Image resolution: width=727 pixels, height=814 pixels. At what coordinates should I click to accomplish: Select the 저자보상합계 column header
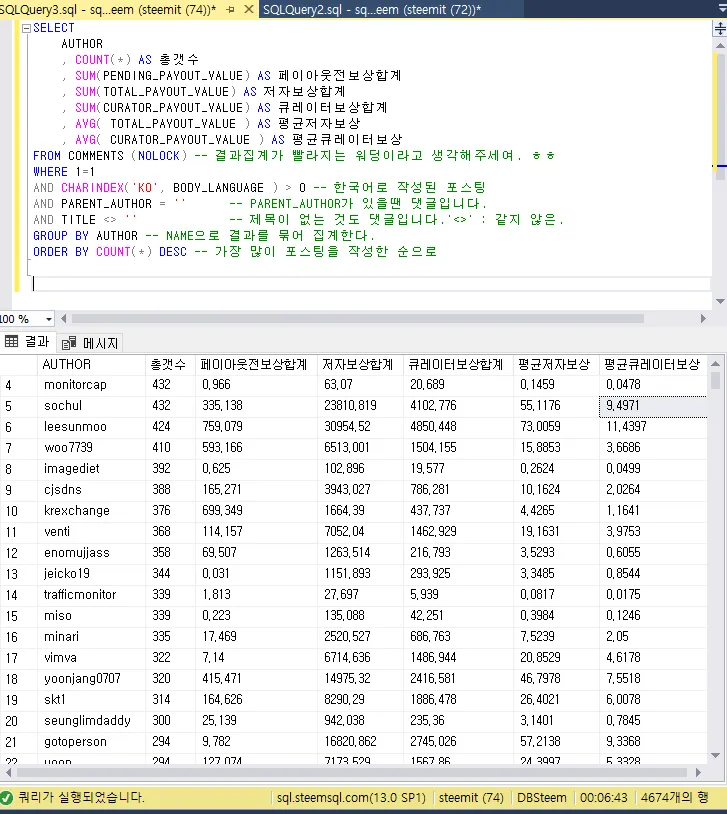(x=360, y=364)
